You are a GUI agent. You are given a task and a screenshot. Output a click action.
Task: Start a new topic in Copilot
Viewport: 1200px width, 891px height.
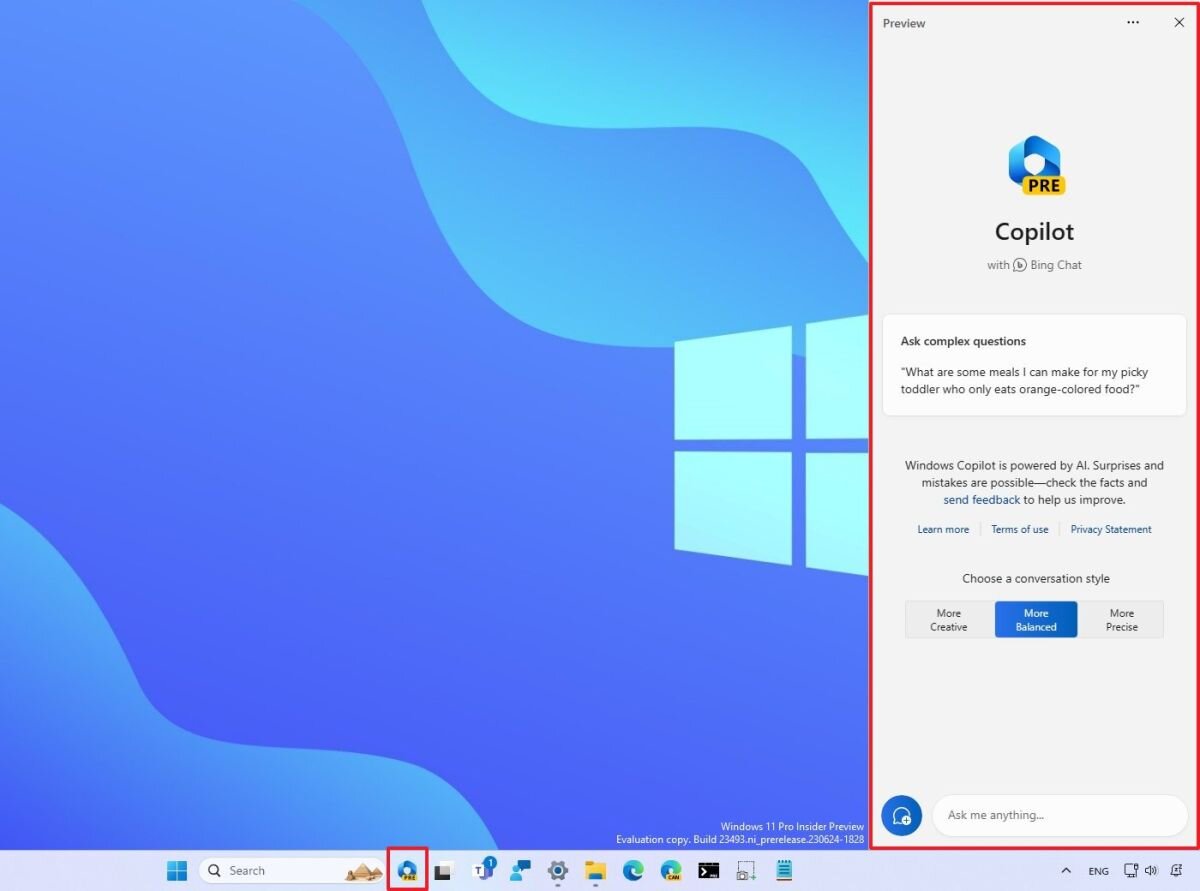coord(900,815)
